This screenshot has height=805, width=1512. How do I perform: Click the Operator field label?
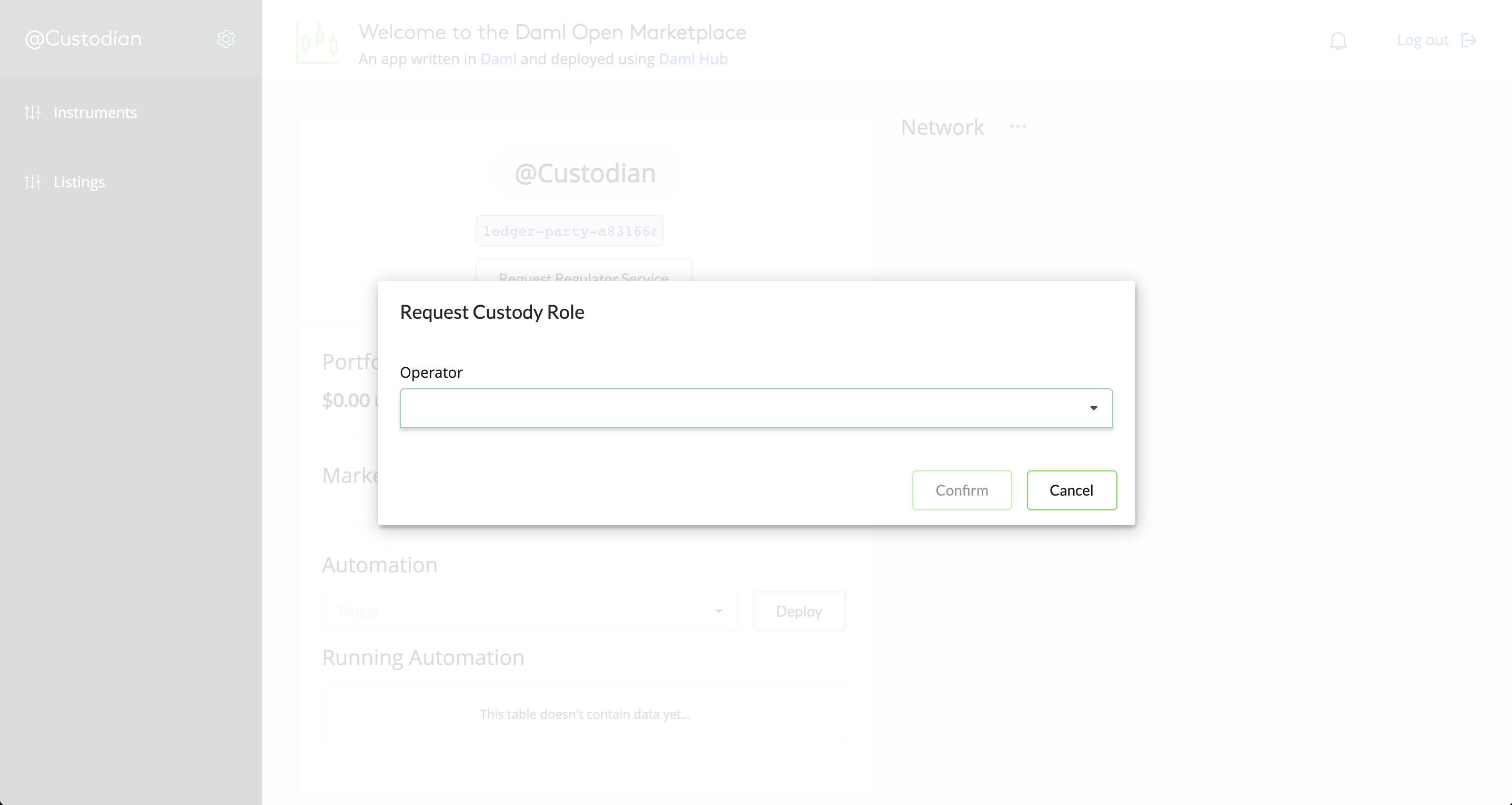point(431,373)
